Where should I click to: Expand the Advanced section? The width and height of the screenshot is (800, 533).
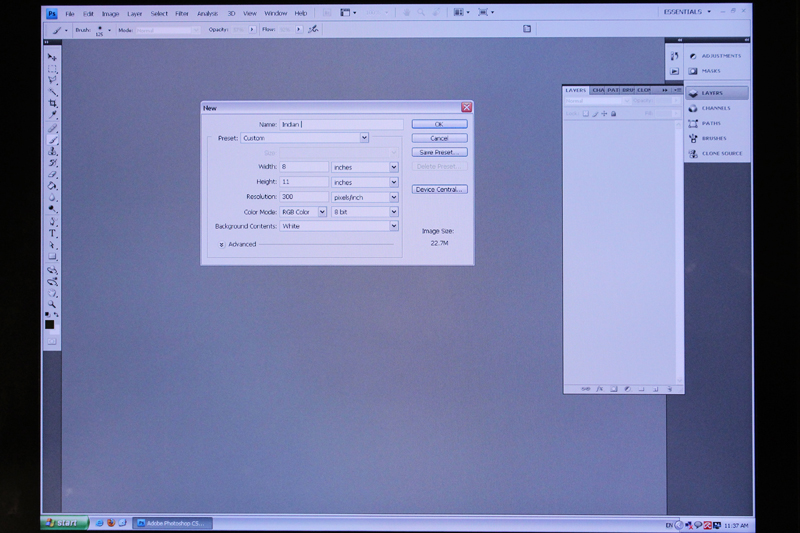pos(222,244)
